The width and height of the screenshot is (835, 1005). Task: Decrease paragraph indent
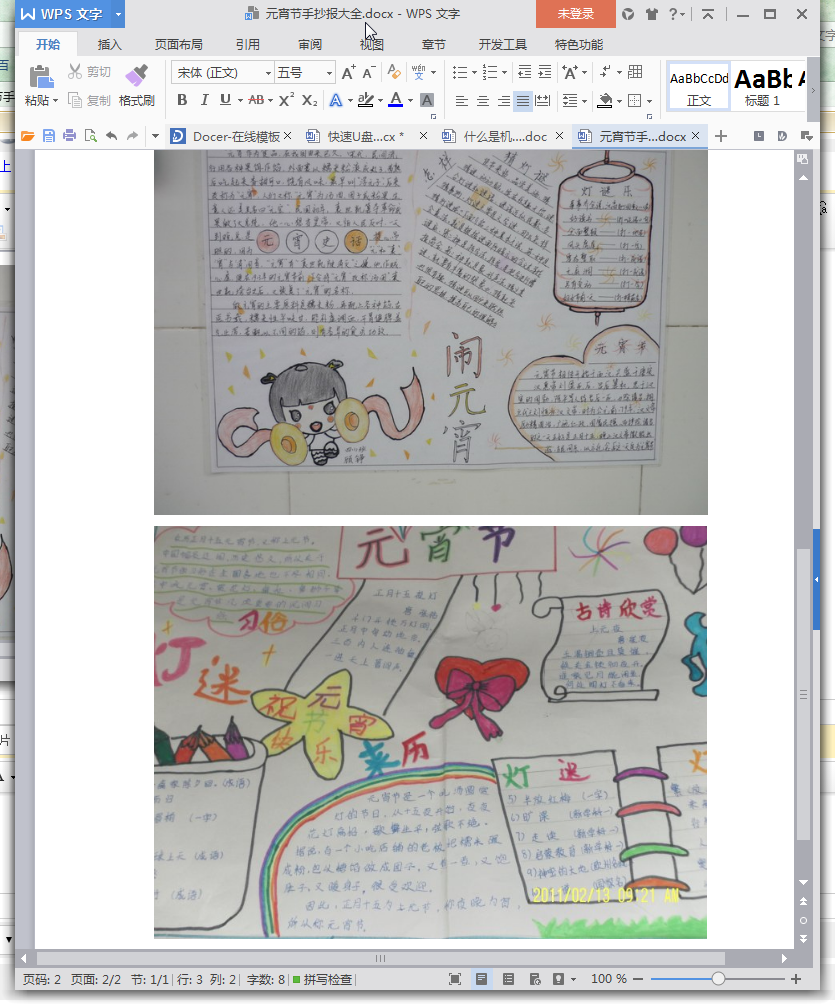click(x=524, y=72)
